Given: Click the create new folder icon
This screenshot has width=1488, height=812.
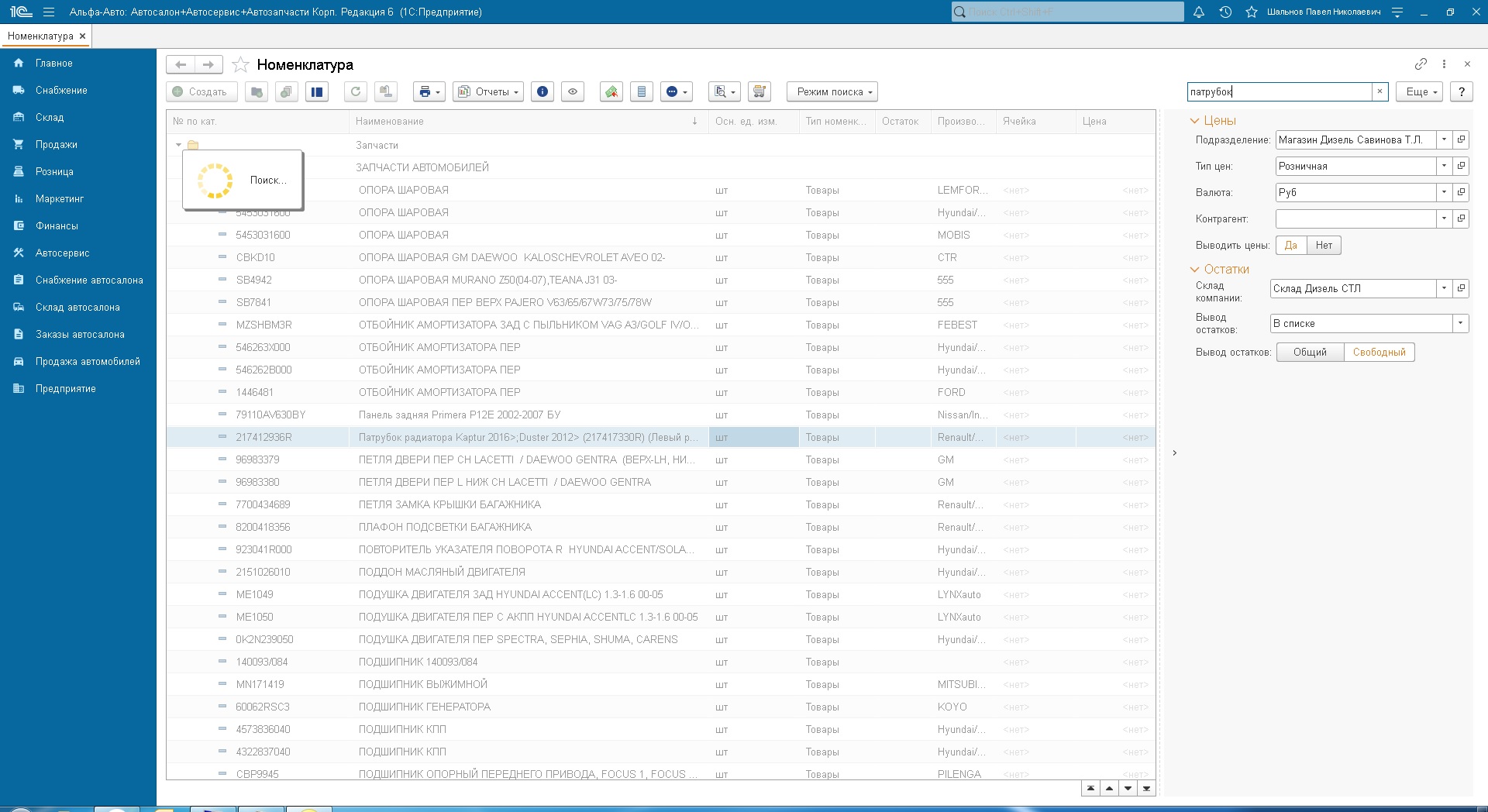Looking at the screenshot, I should [257, 91].
